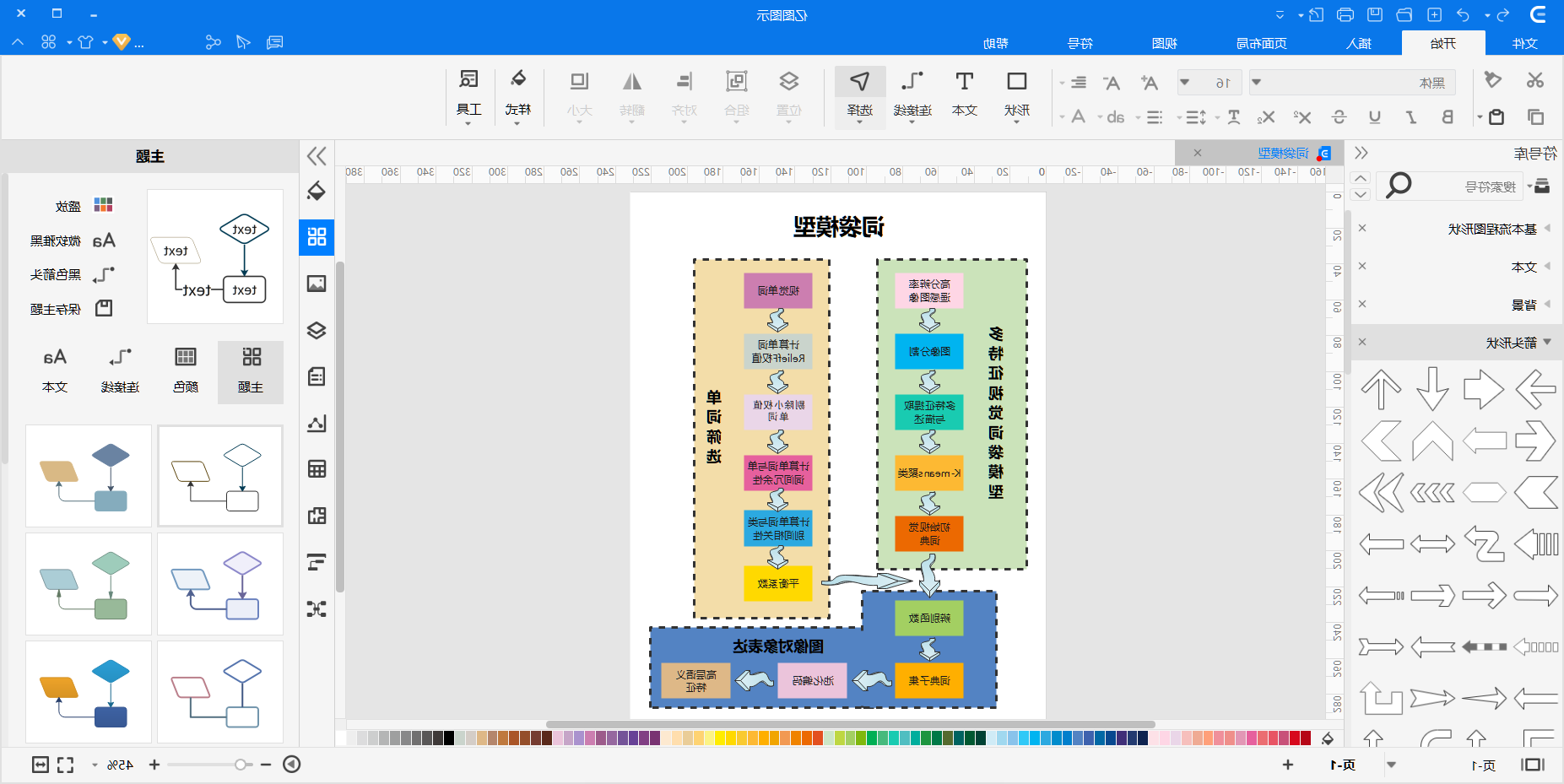This screenshot has height=784, width=1564.
Task: Select the 颜色 tab in theme panel
Action: [186, 371]
